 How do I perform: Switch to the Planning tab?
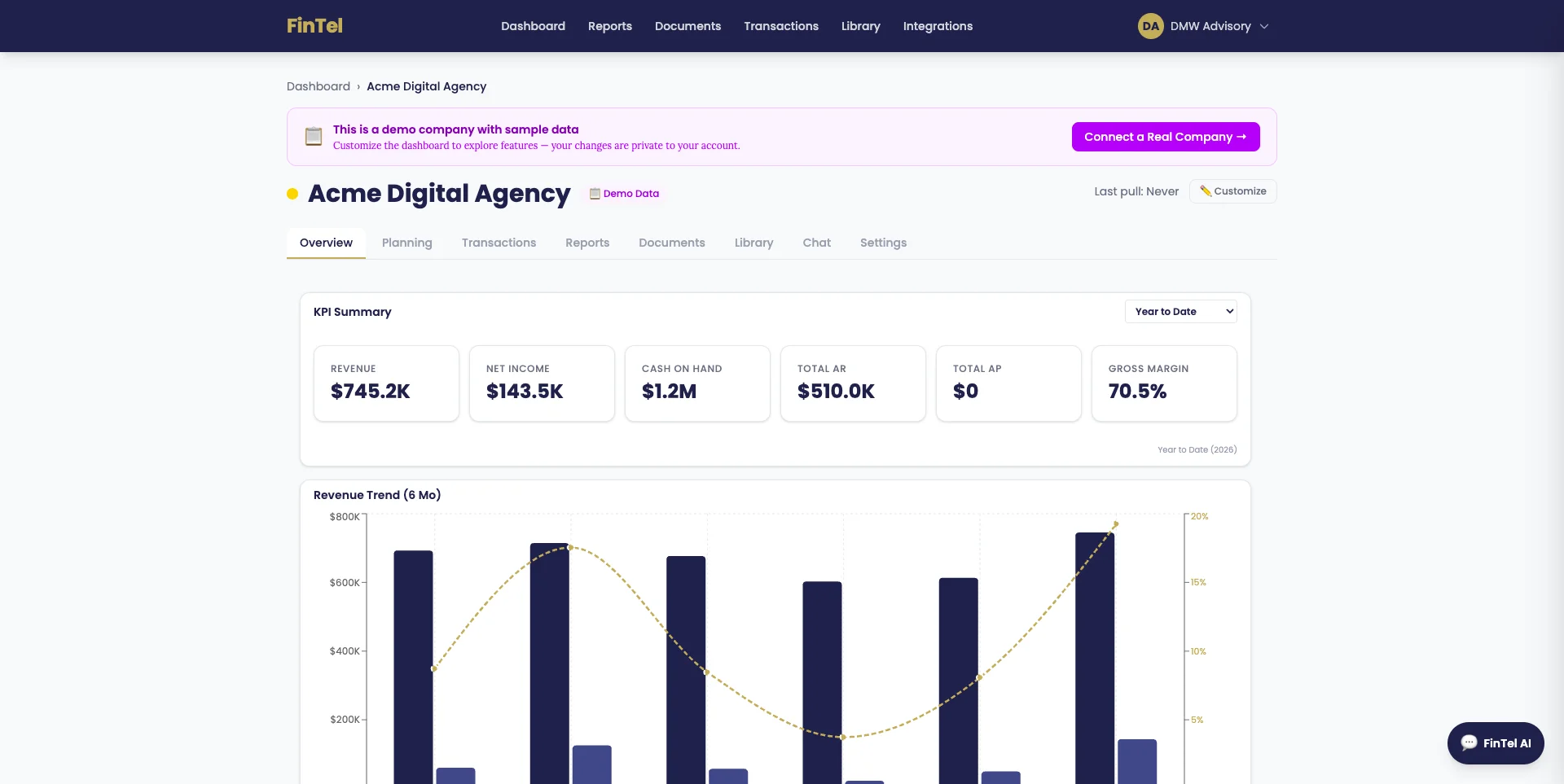pyautogui.click(x=406, y=243)
